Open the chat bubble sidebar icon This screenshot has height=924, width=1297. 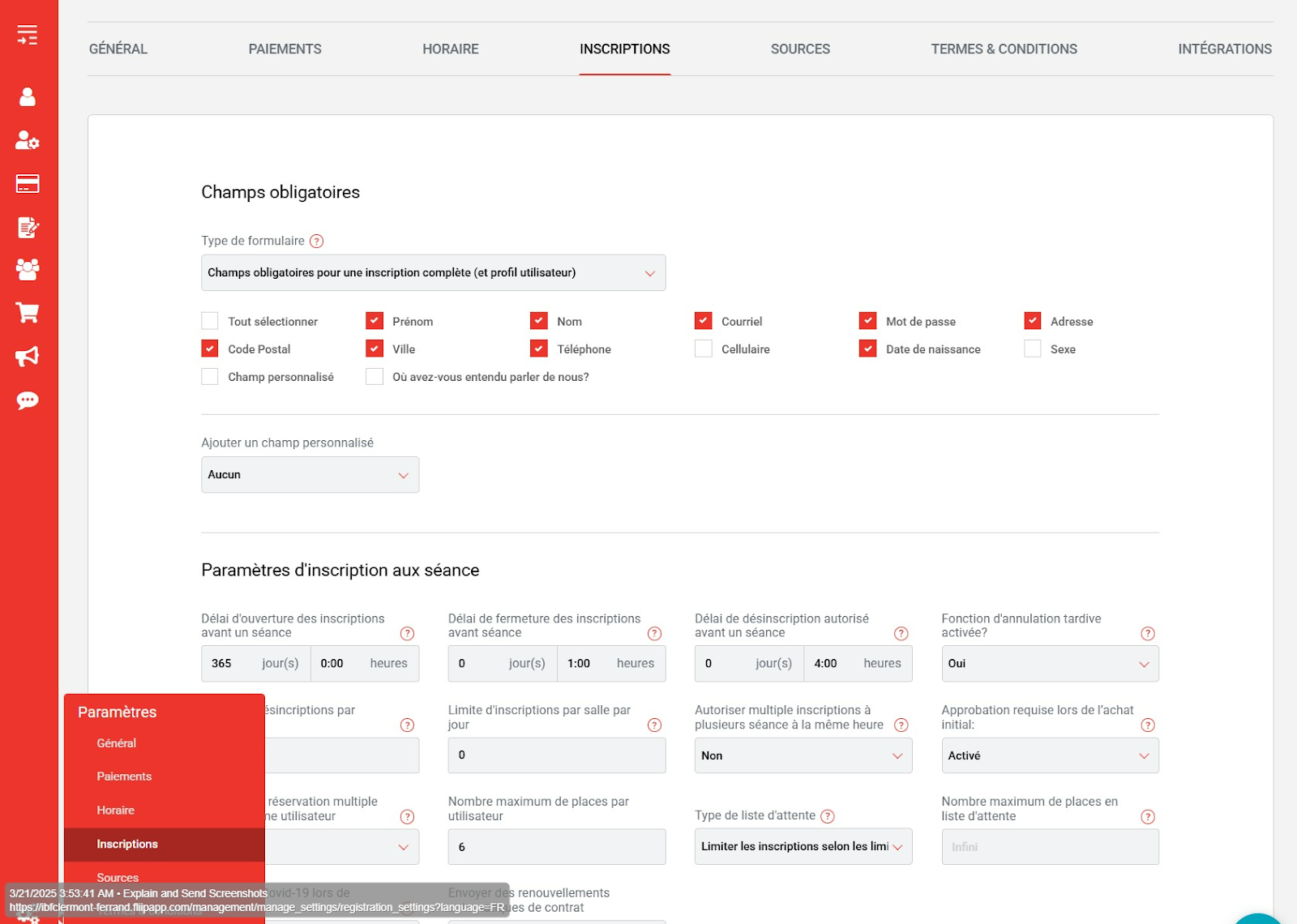point(28,400)
